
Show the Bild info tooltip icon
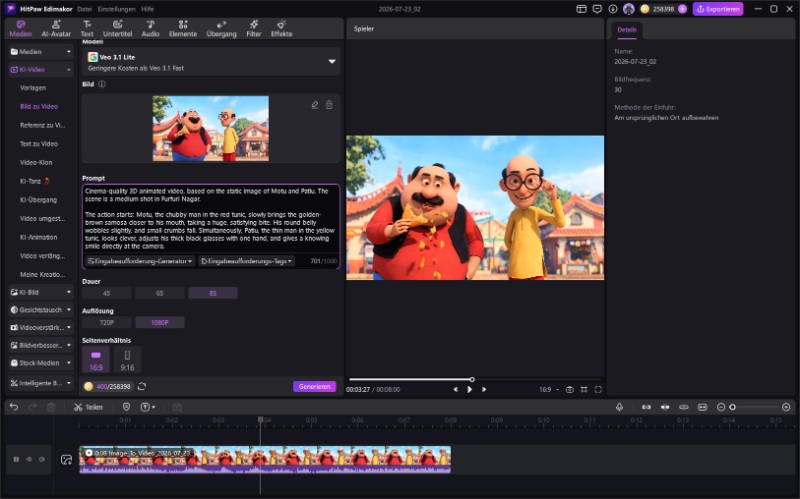[x=102, y=84]
